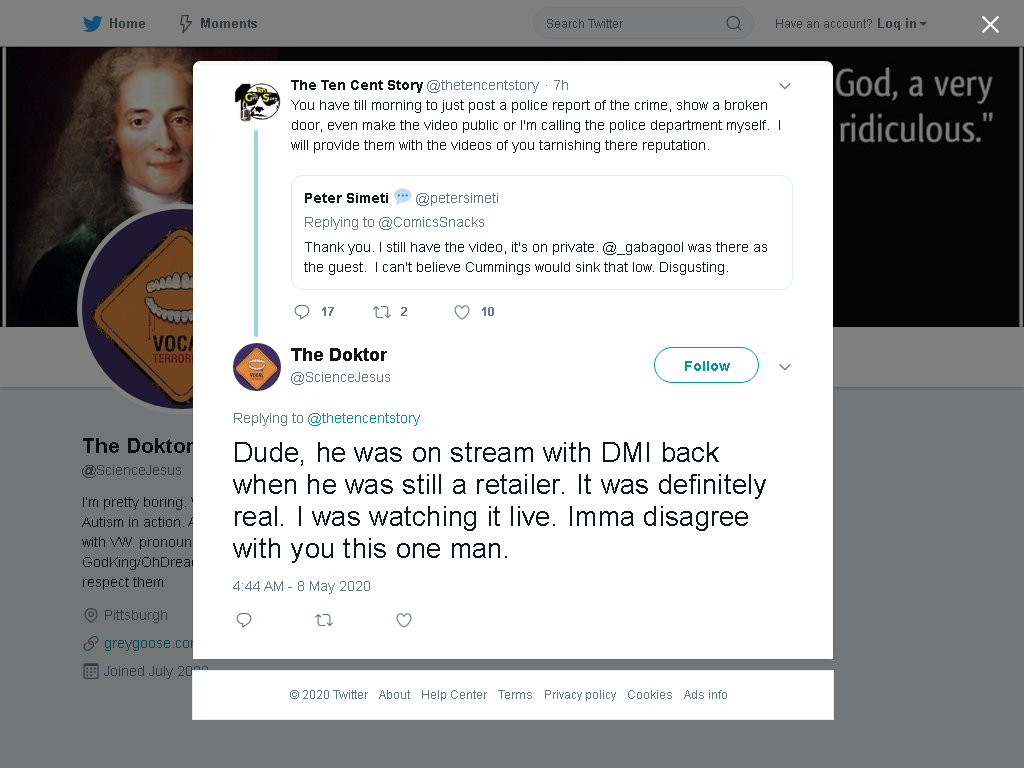The height and width of the screenshot is (768, 1024).
Task: Open the Log in dropdown
Action: pos(902,24)
